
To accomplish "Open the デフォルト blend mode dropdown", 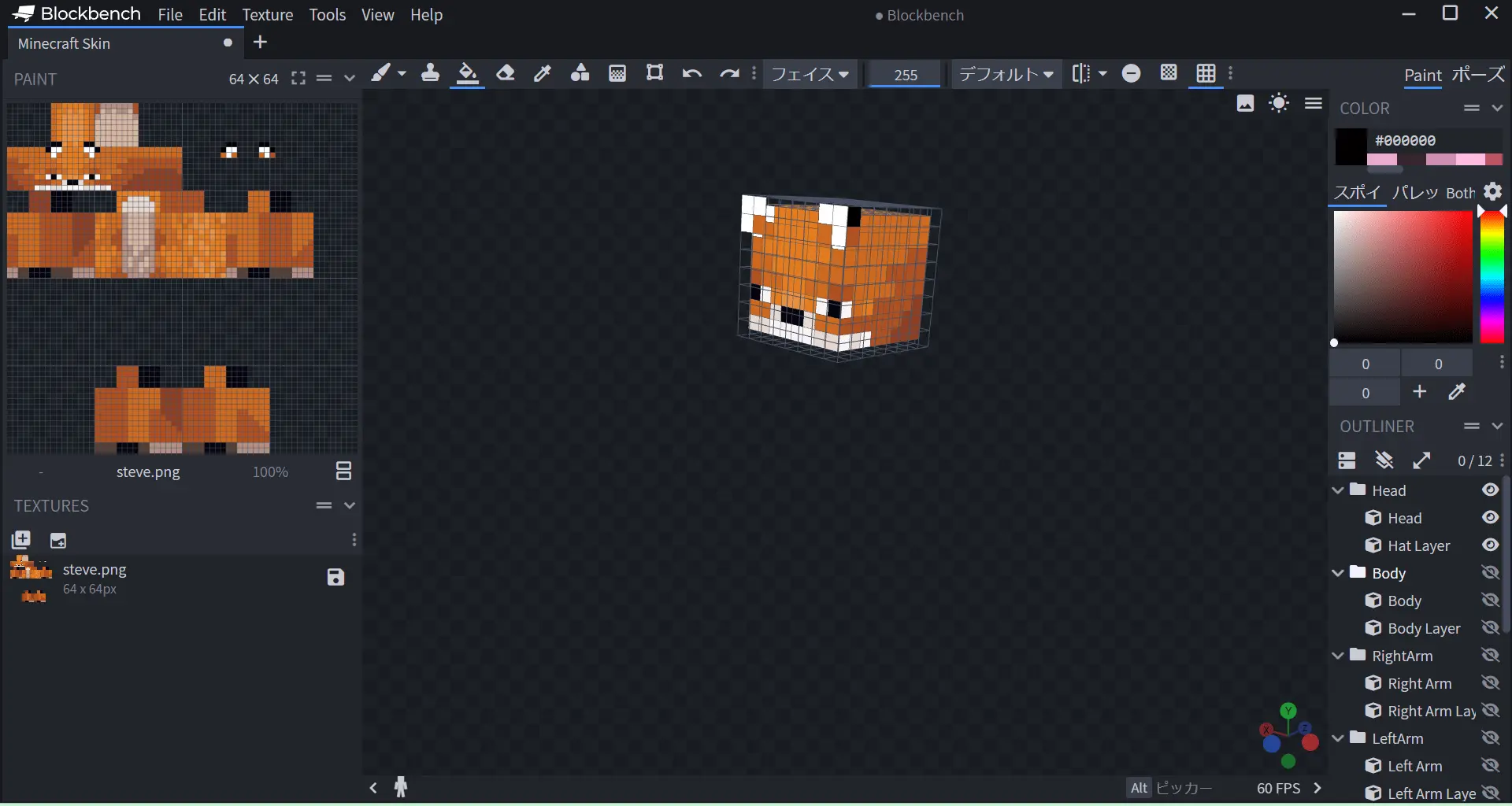I will 1006,75.
